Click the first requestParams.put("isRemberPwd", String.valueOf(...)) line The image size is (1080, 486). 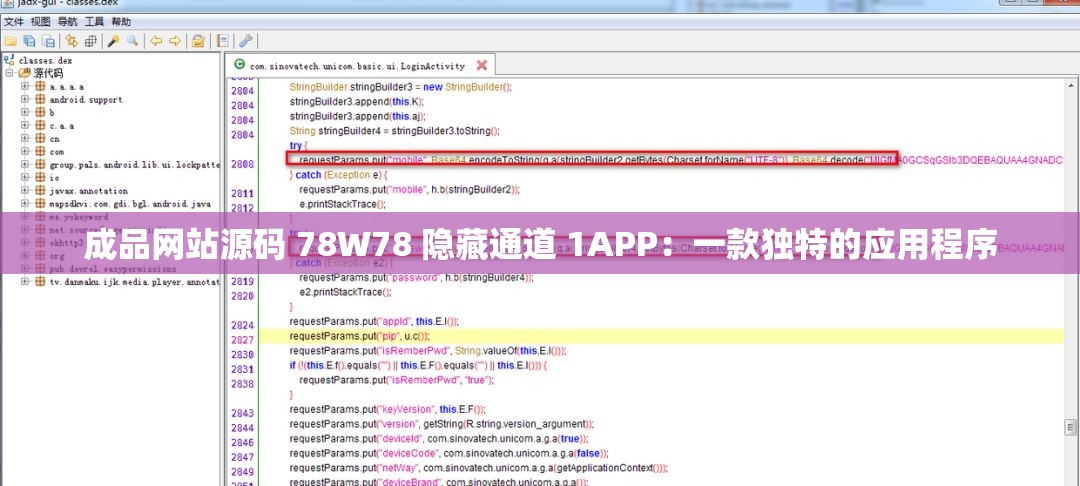coord(428,350)
